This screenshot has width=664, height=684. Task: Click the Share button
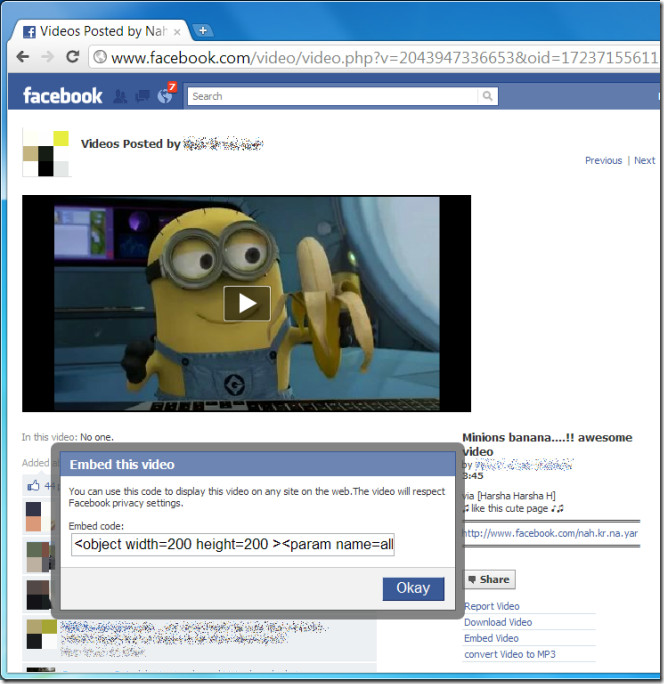pyautogui.click(x=489, y=579)
